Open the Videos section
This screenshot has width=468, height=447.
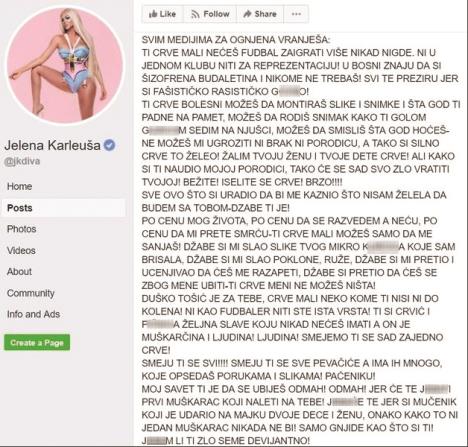(21, 250)
